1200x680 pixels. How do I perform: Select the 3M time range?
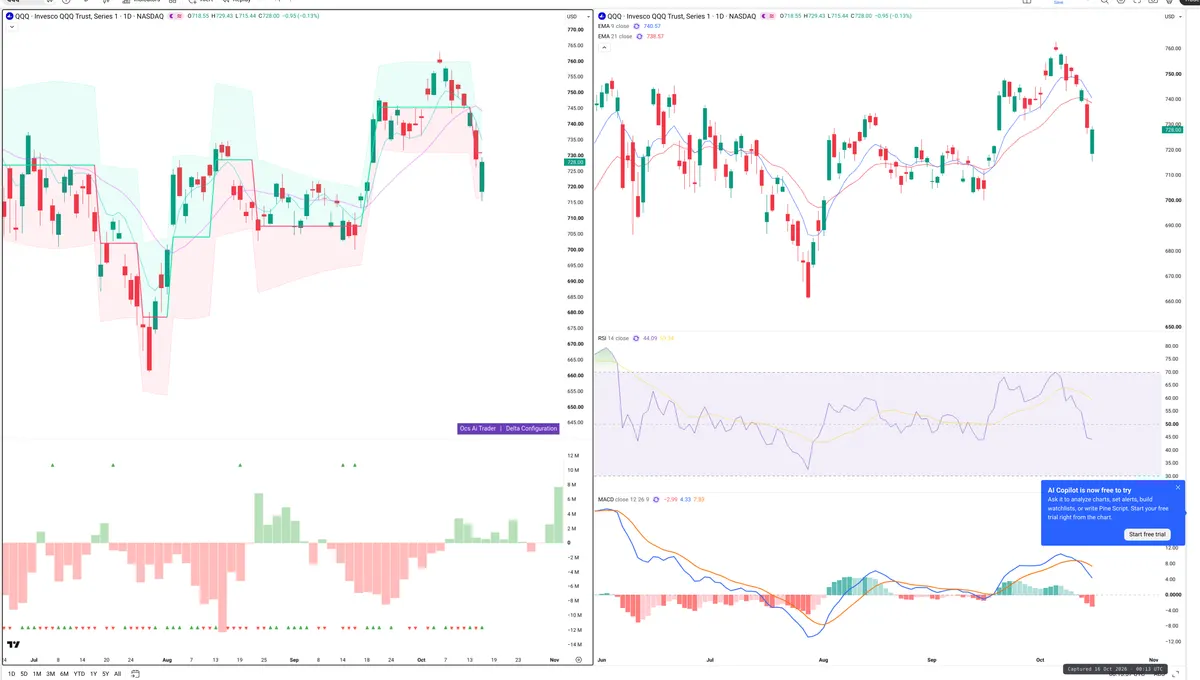click(x=50, y=674)
